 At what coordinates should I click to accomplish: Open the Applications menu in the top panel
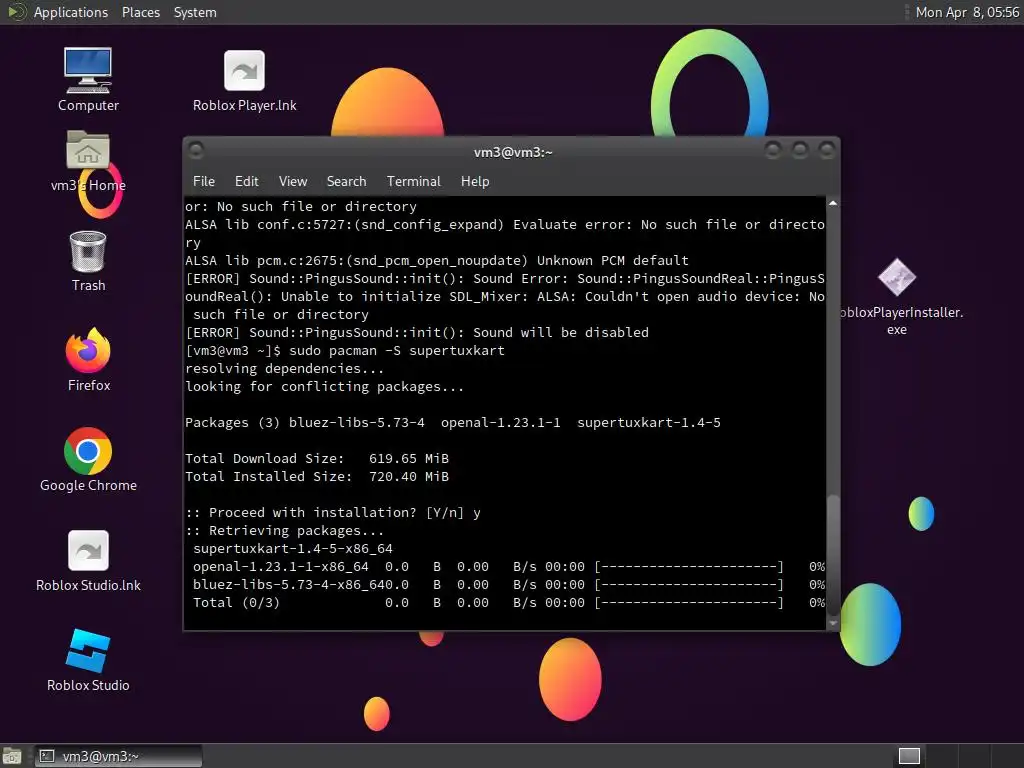pos(71,12)
